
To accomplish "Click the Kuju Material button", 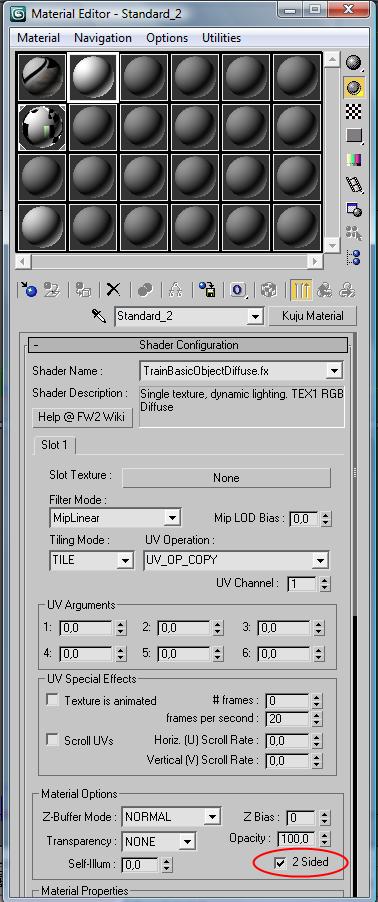I will (x=312, y=316).
